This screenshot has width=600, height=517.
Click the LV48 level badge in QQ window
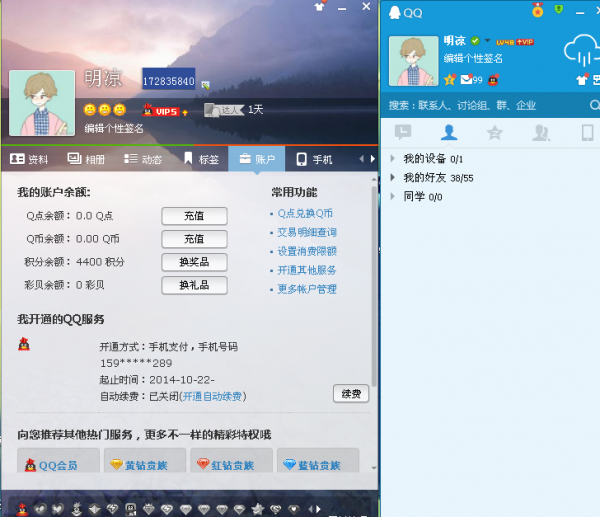(x=505, y=42)
